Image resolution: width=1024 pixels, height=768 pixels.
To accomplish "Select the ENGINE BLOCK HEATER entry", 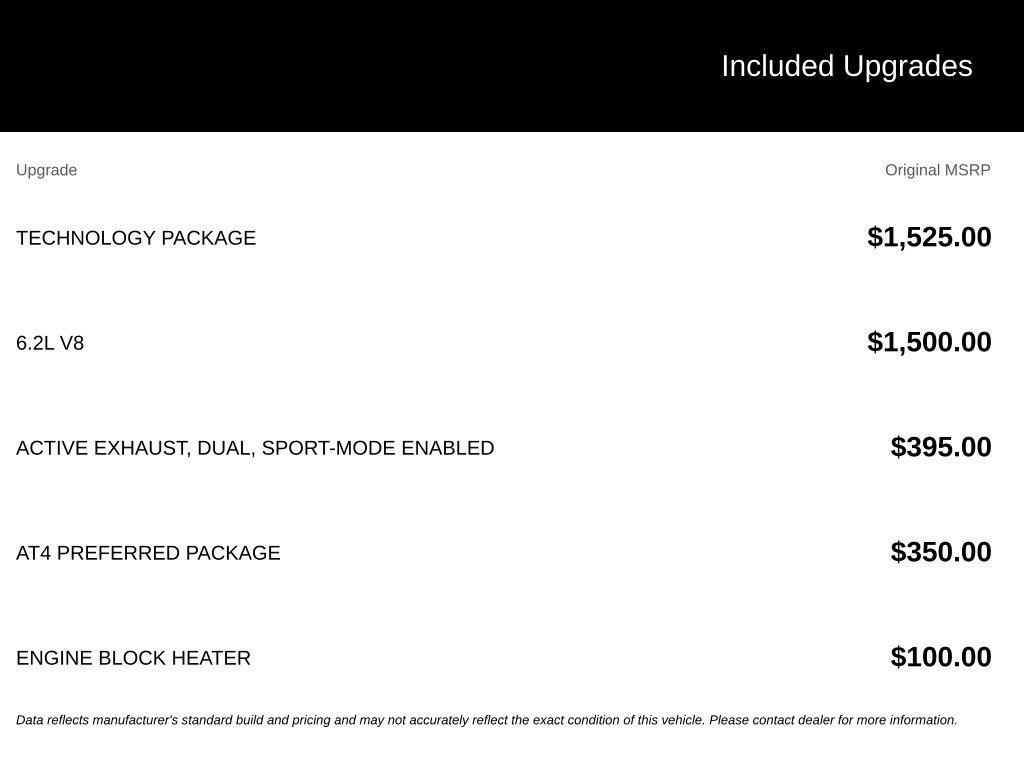I will [x=133, y=658].
